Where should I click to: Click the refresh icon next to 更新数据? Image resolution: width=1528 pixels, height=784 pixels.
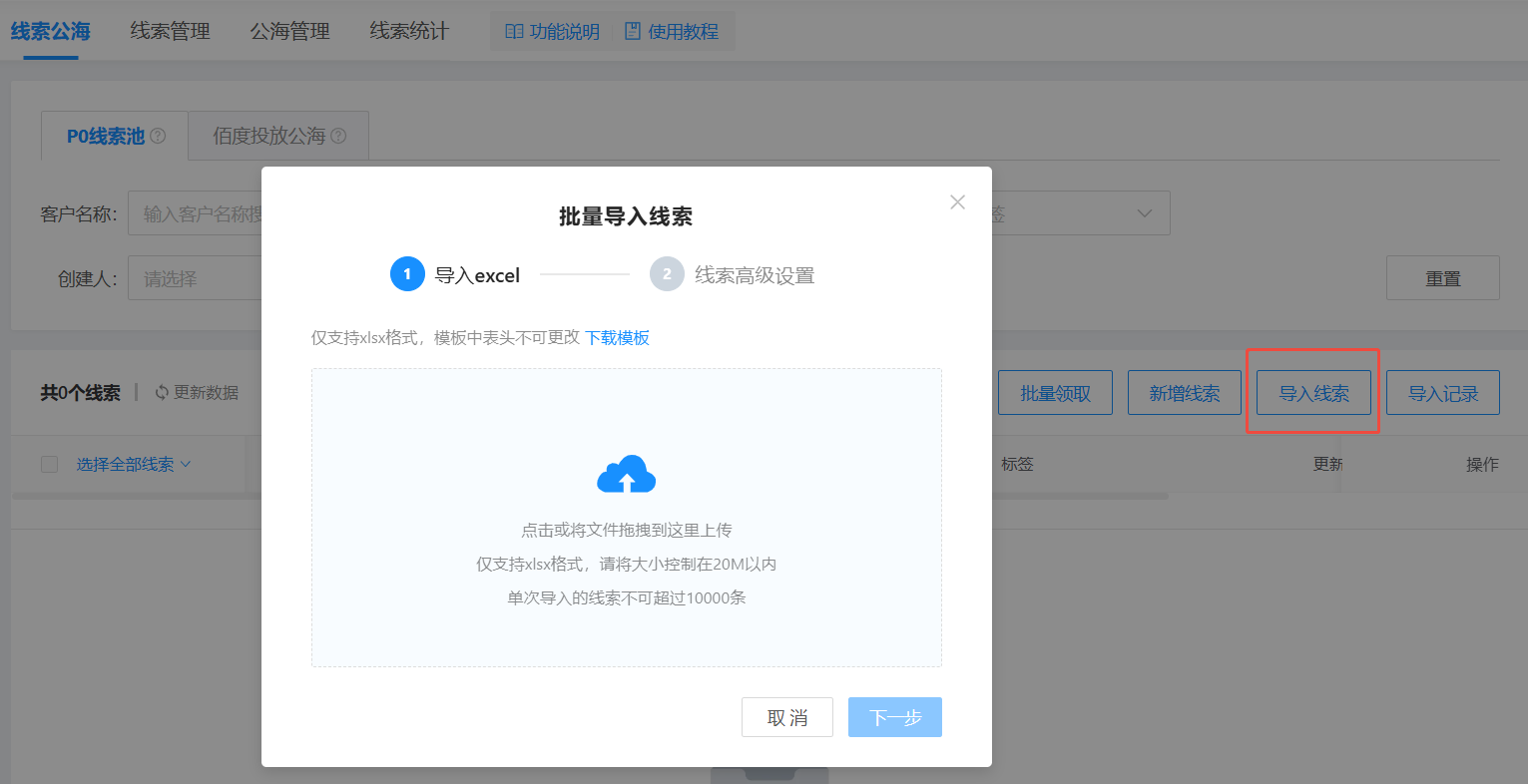pos(162,393)
